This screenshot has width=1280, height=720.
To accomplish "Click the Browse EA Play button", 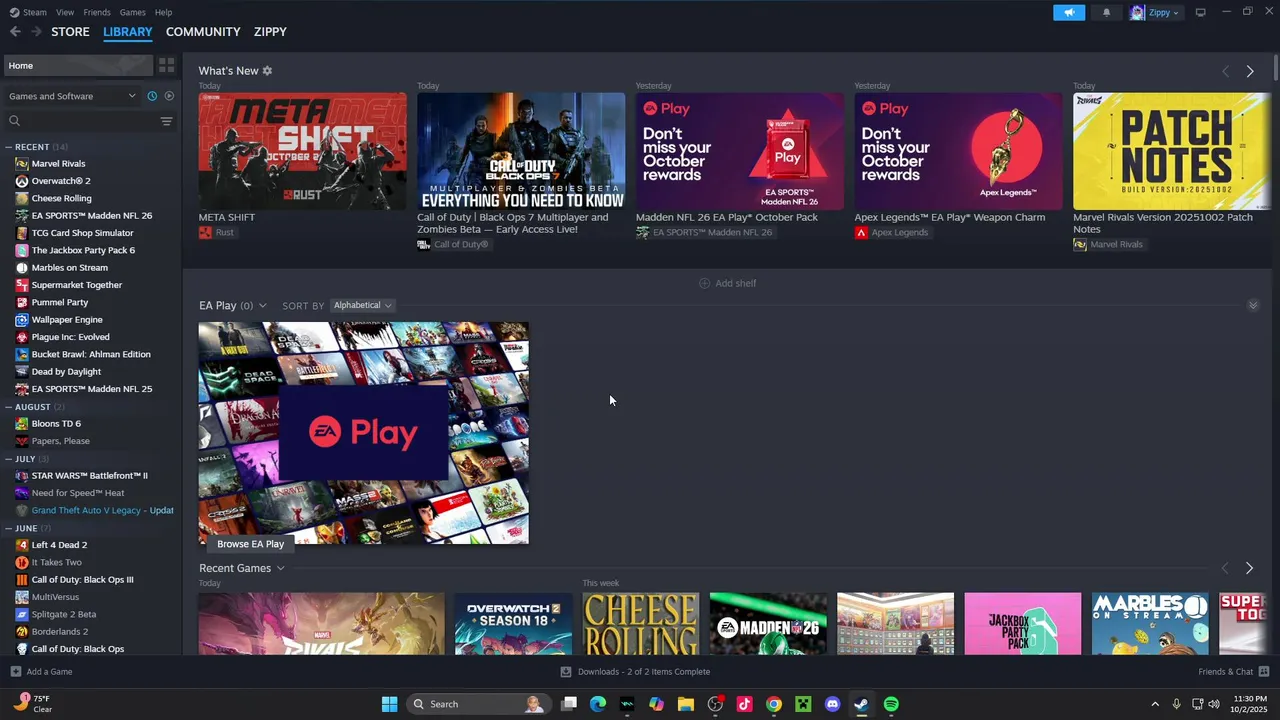I will [250, 544].
